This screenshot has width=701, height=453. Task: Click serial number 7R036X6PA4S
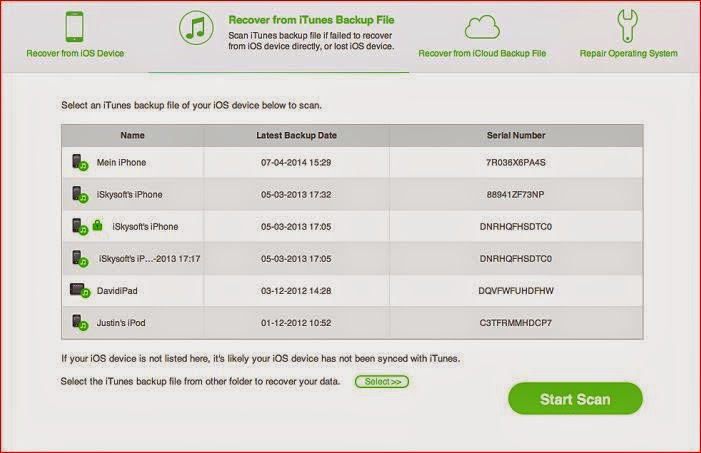coord(515,162)
